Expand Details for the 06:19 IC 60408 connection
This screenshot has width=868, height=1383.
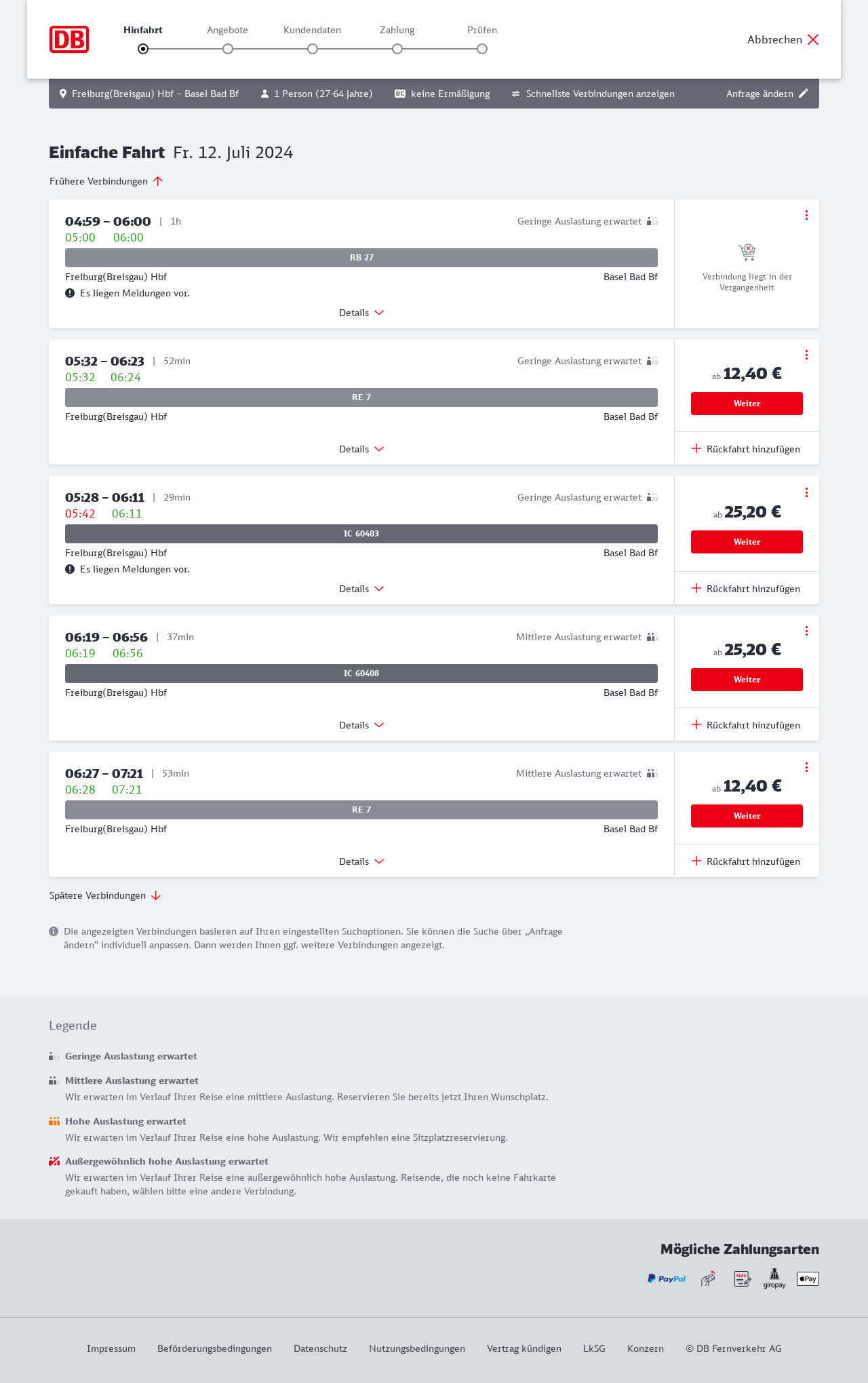[361, 725]
